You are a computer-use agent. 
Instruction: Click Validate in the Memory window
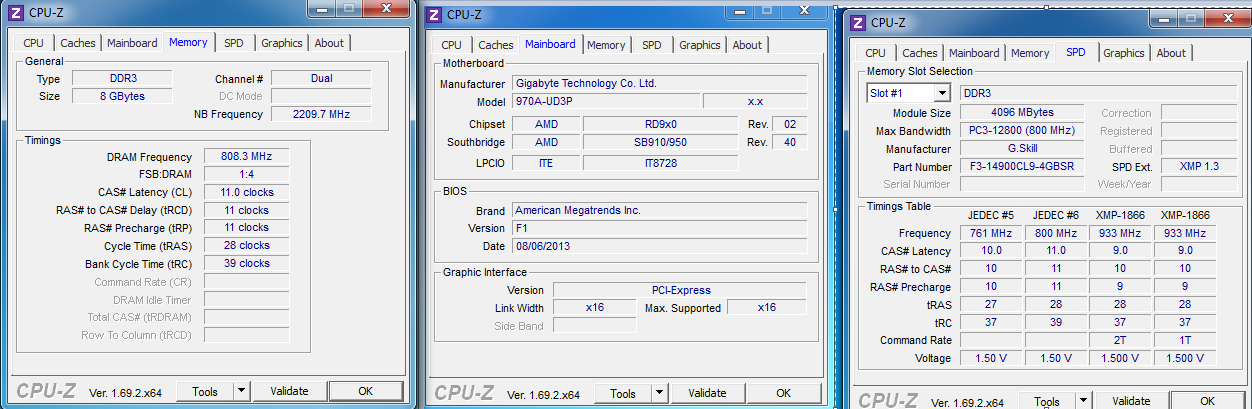tap(290, 391)
